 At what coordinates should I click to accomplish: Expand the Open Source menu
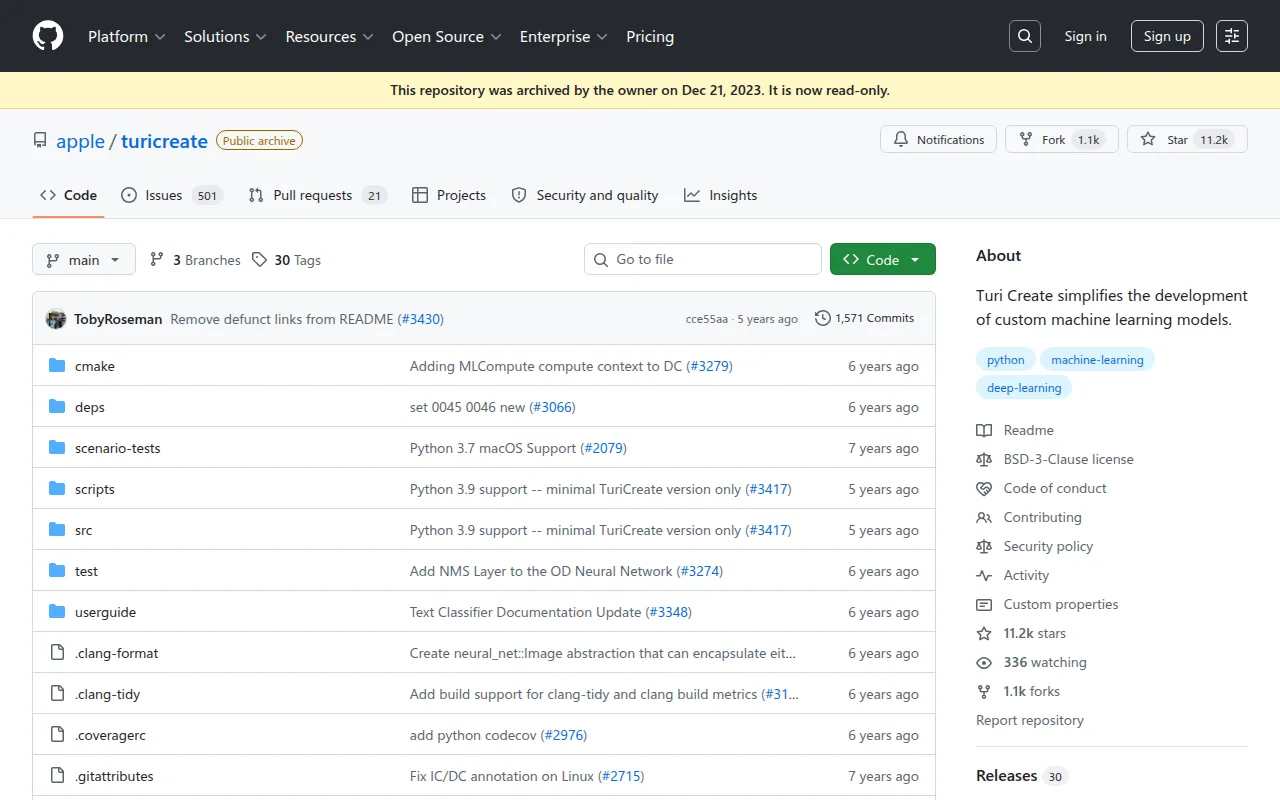(446, 36)
